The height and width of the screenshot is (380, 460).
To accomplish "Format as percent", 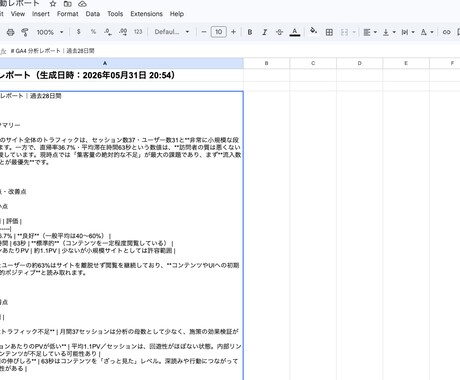I will pyautogui.click(x=93, y=32).
